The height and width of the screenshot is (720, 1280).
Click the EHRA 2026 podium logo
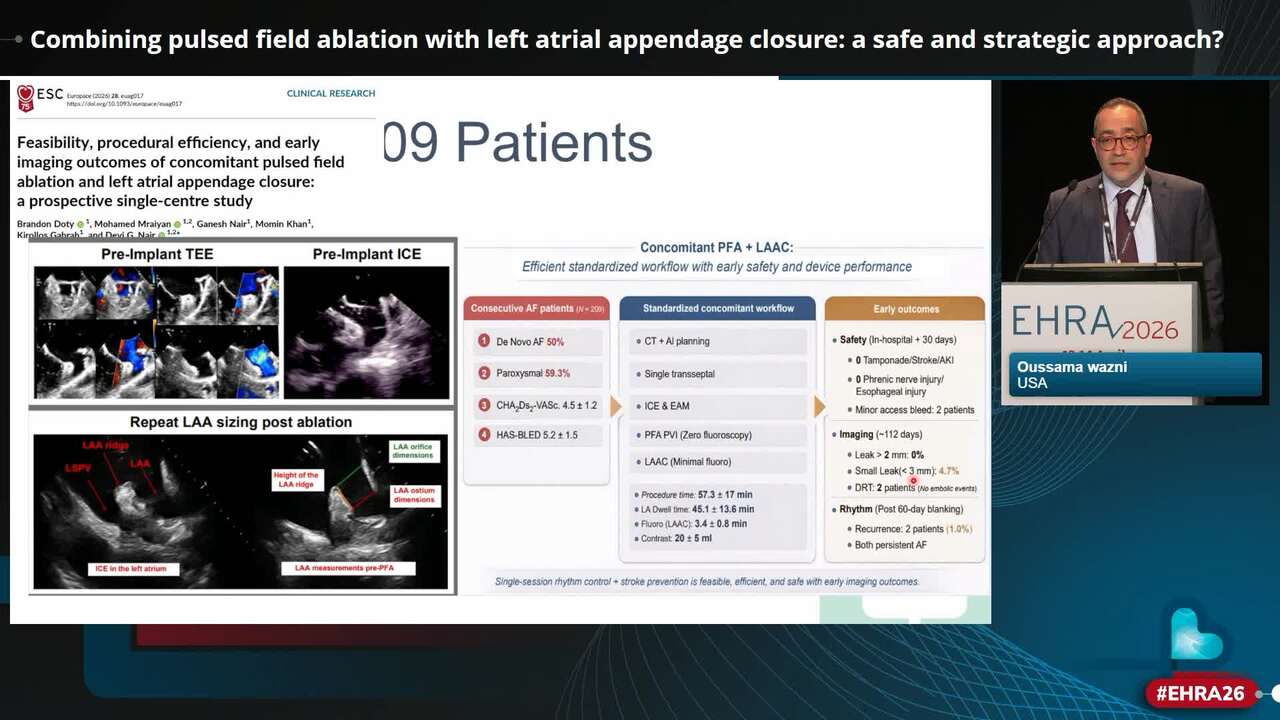[1096, 323]
